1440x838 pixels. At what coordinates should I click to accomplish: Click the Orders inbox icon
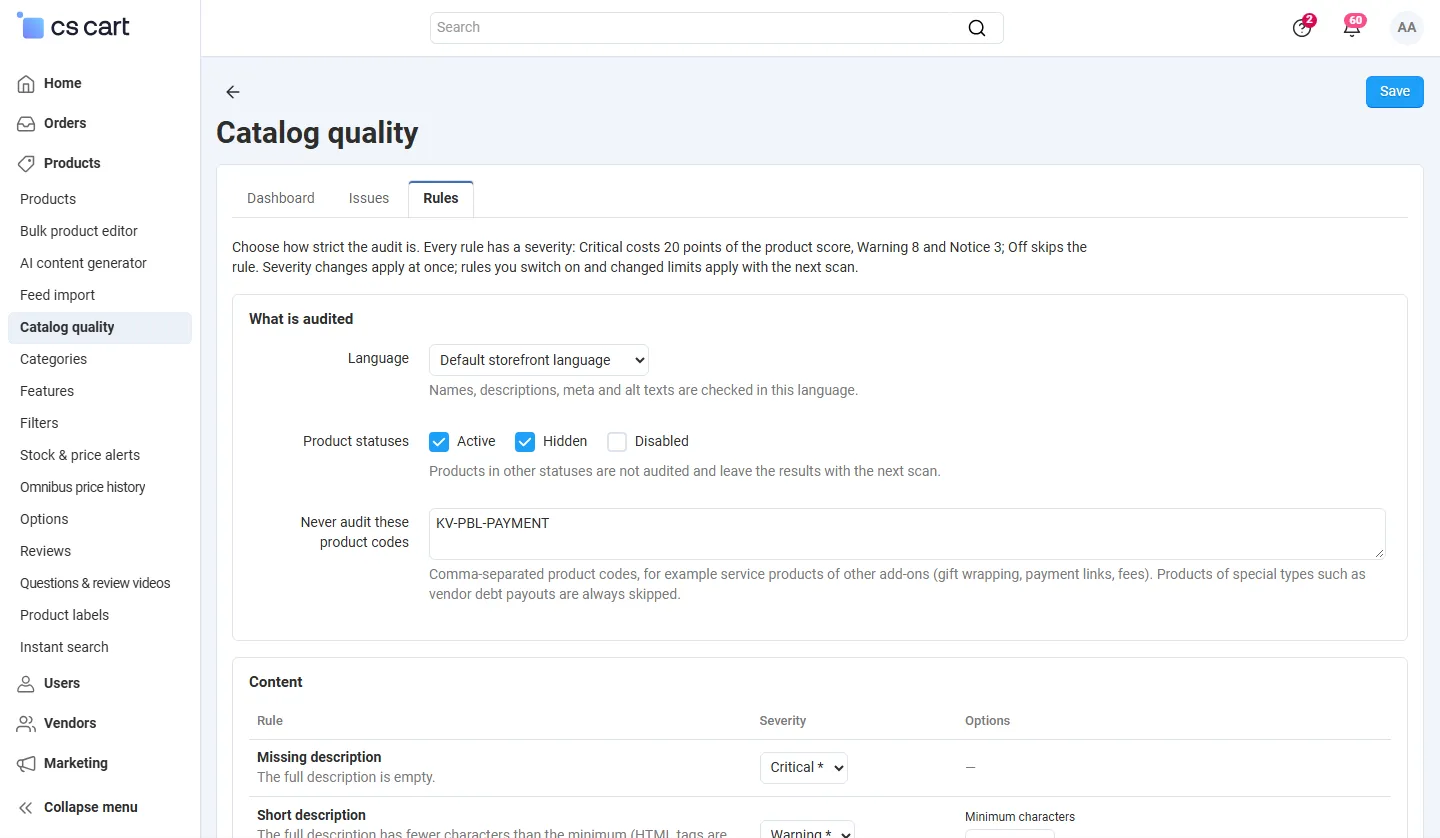coord(27,123)
